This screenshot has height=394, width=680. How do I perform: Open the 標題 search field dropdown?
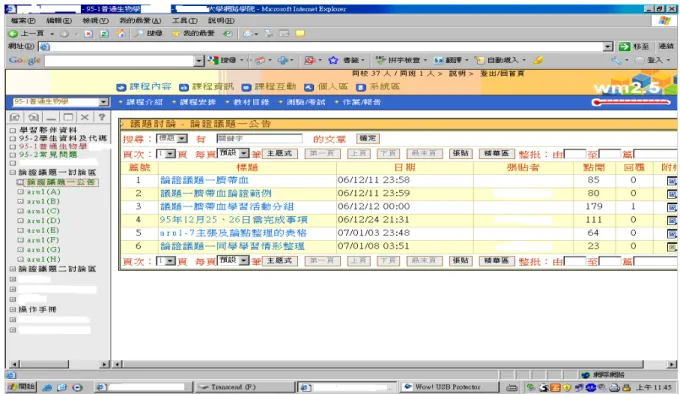coord(182,139)
